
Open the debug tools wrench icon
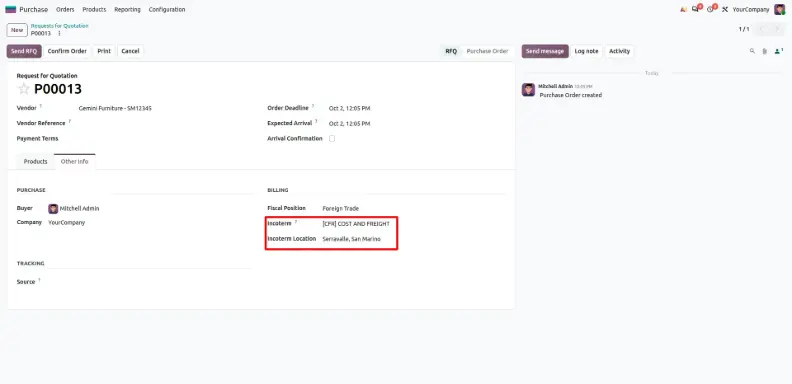pyautogui.click(x=725, y=9)
